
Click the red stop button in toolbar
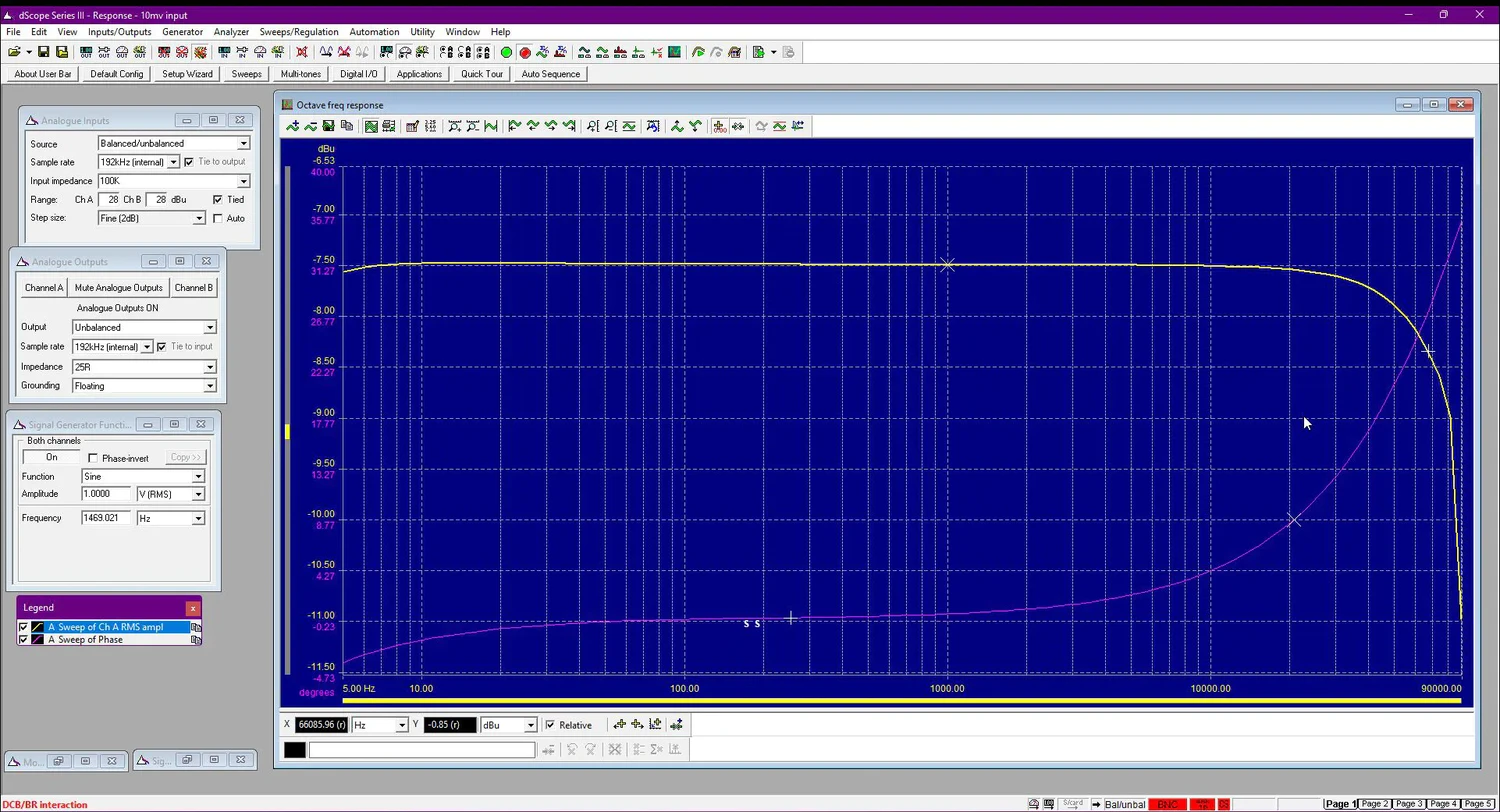point(524,53)
